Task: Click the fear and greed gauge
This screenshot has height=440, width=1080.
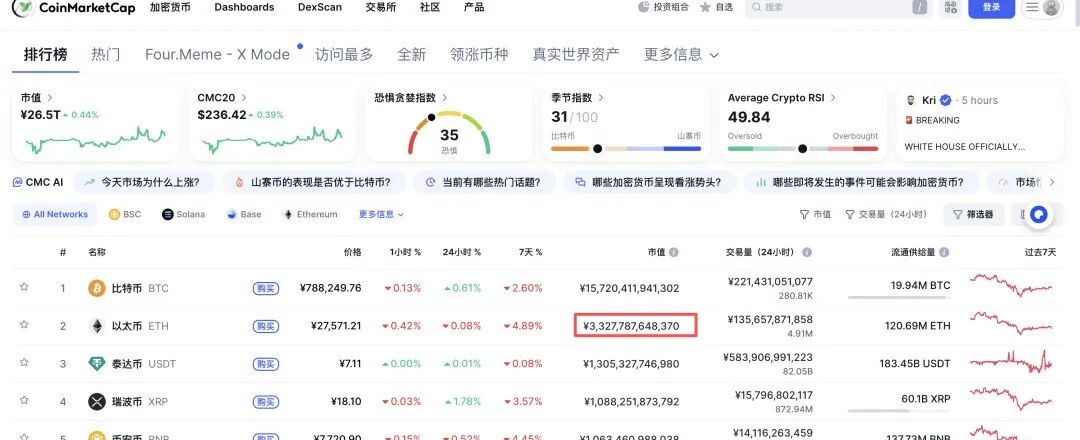Action: tap(449, 132)
